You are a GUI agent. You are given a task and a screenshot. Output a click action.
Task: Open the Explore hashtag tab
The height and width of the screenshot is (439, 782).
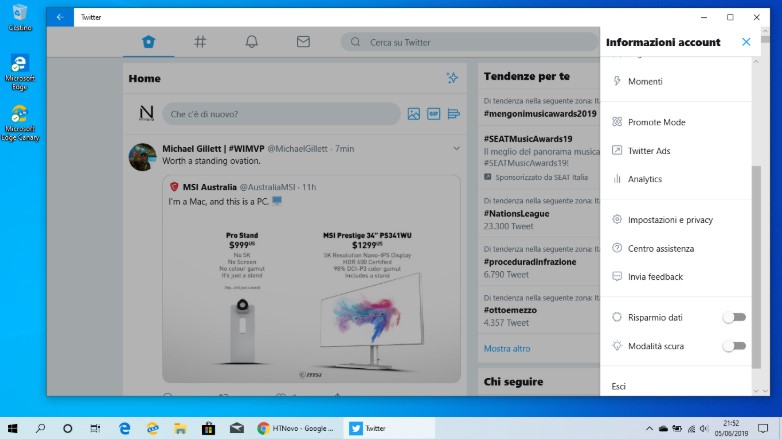coord(200,42)
